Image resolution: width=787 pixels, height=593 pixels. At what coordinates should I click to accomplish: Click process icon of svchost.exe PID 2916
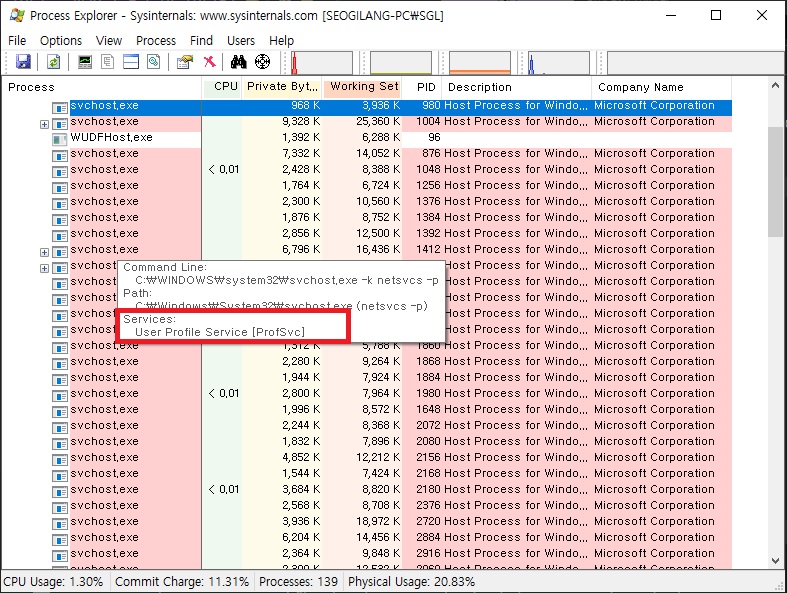tap(60, 556)
